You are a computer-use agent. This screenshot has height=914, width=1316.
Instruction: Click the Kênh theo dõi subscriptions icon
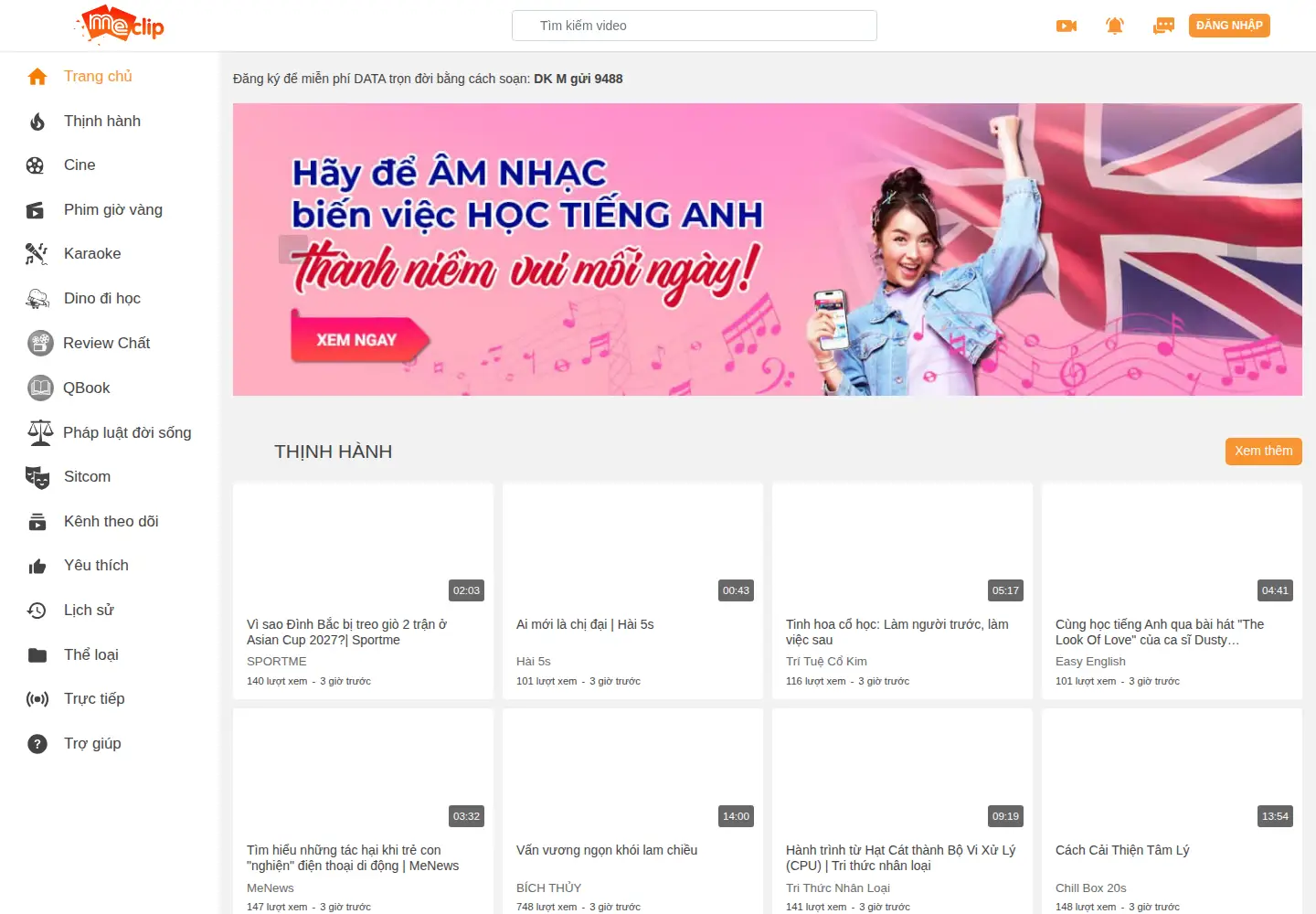pos(37,522)
